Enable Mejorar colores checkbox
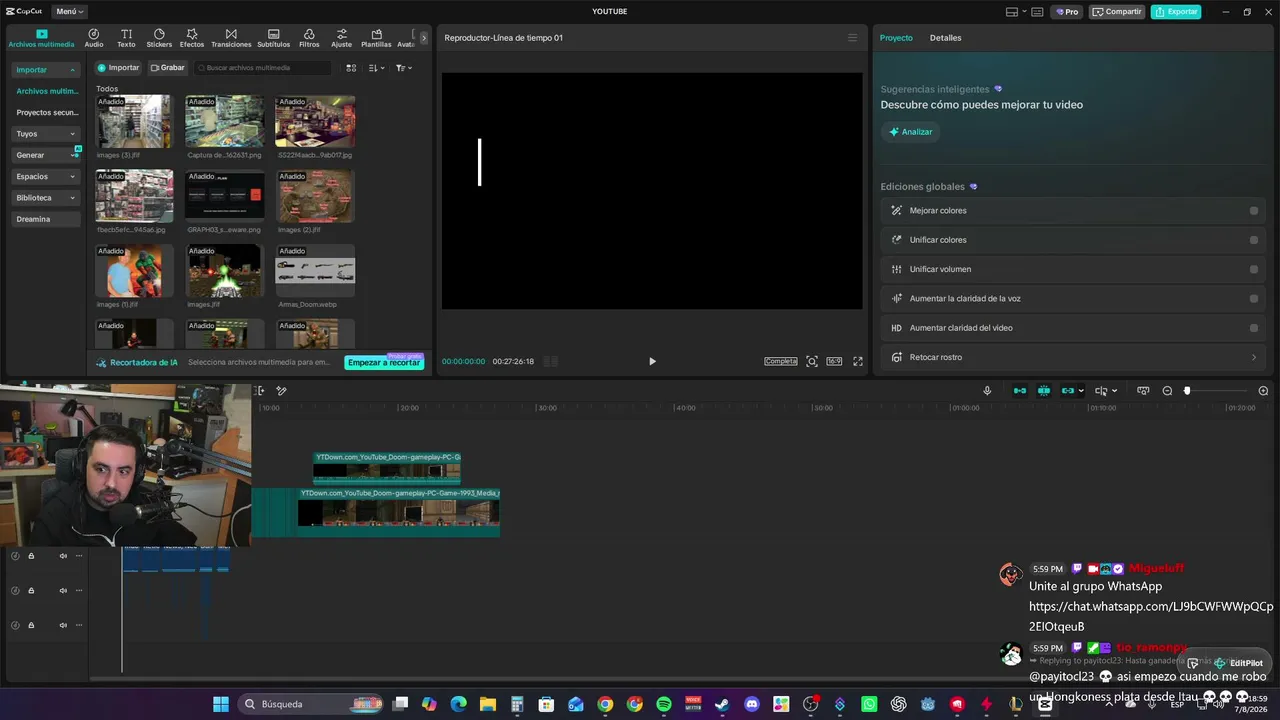The width and height of the screenshot is (1280, 720). (x=1254, y=211)
